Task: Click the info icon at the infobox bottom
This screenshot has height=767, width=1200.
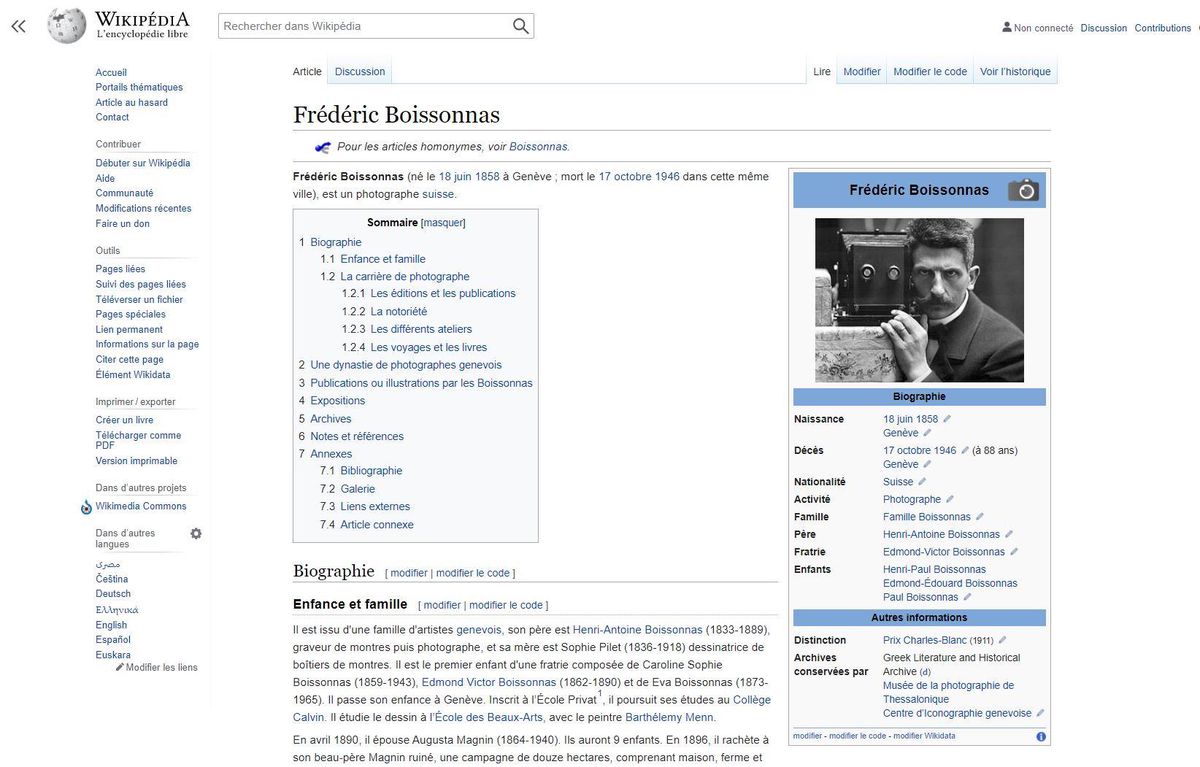Action: (1040, 735)
